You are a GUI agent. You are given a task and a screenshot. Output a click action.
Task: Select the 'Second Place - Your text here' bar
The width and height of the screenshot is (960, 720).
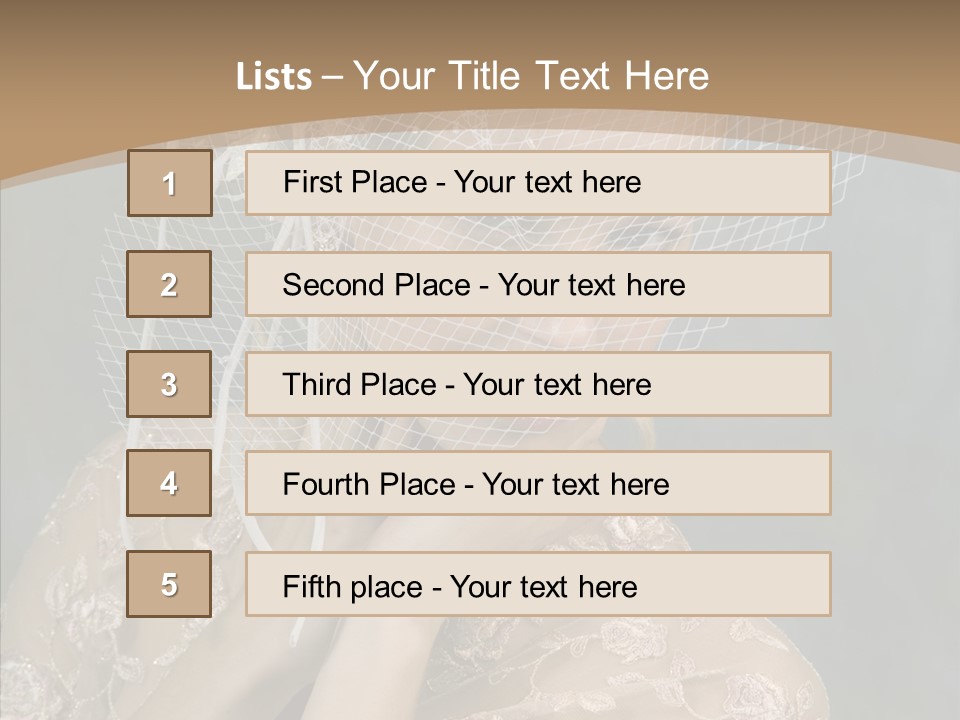tap(538, 284)
